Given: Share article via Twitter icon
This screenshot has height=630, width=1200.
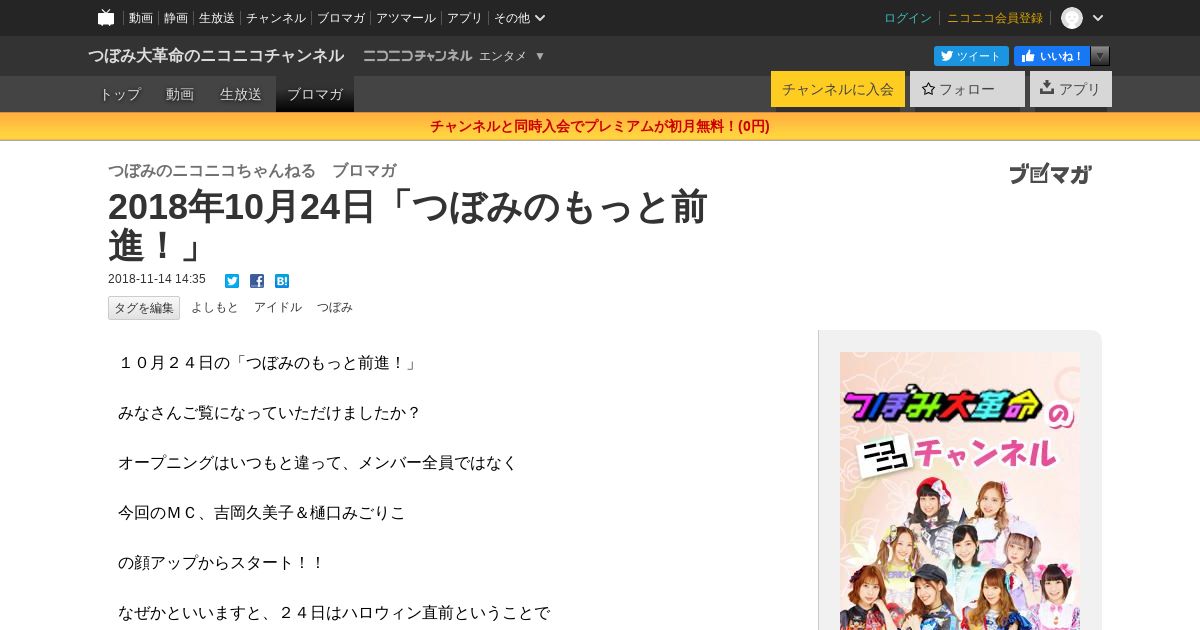Looking at the screenshot, I should coord(232,281).
